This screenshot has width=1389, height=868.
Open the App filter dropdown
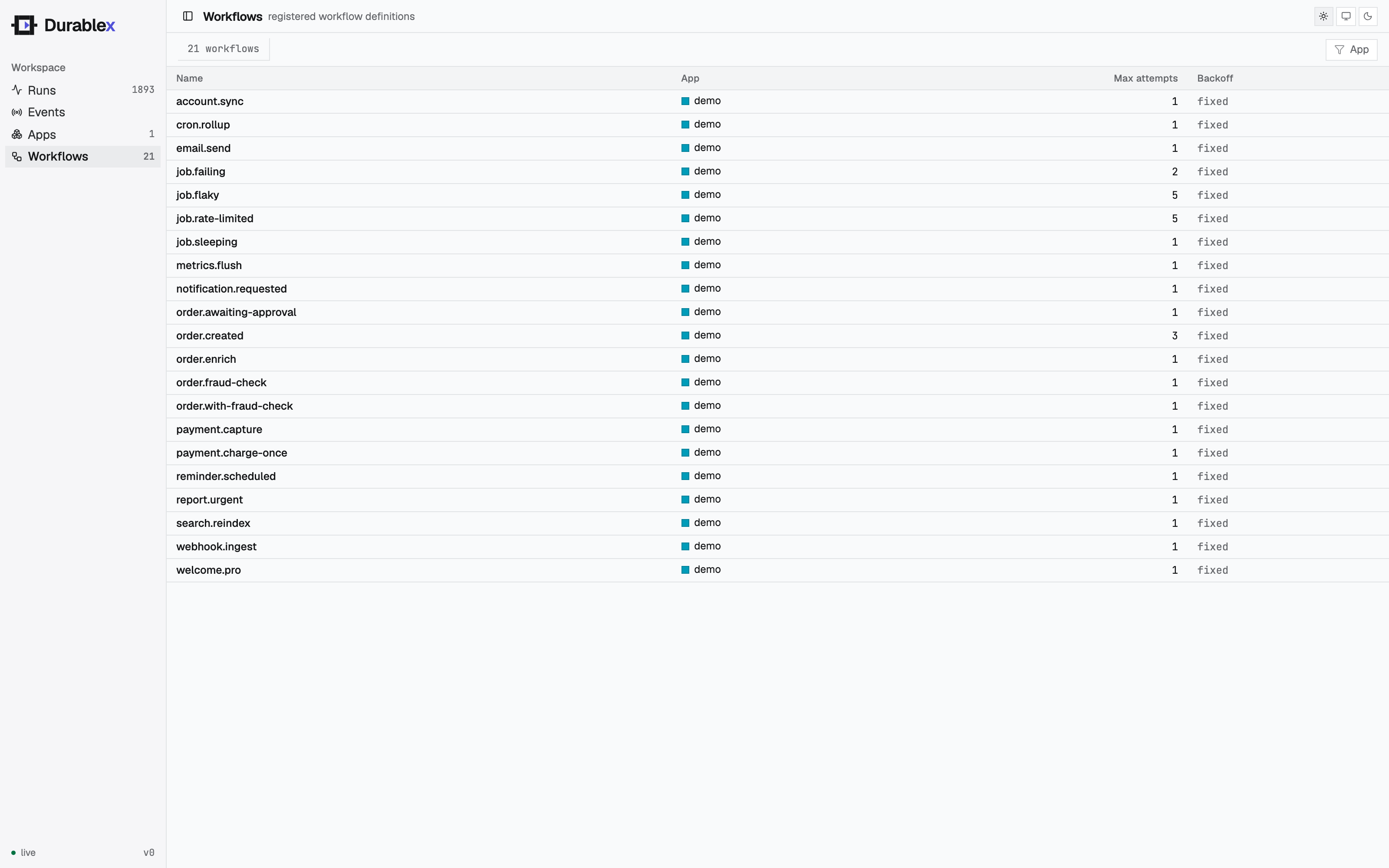click(x=1351, y=50)
